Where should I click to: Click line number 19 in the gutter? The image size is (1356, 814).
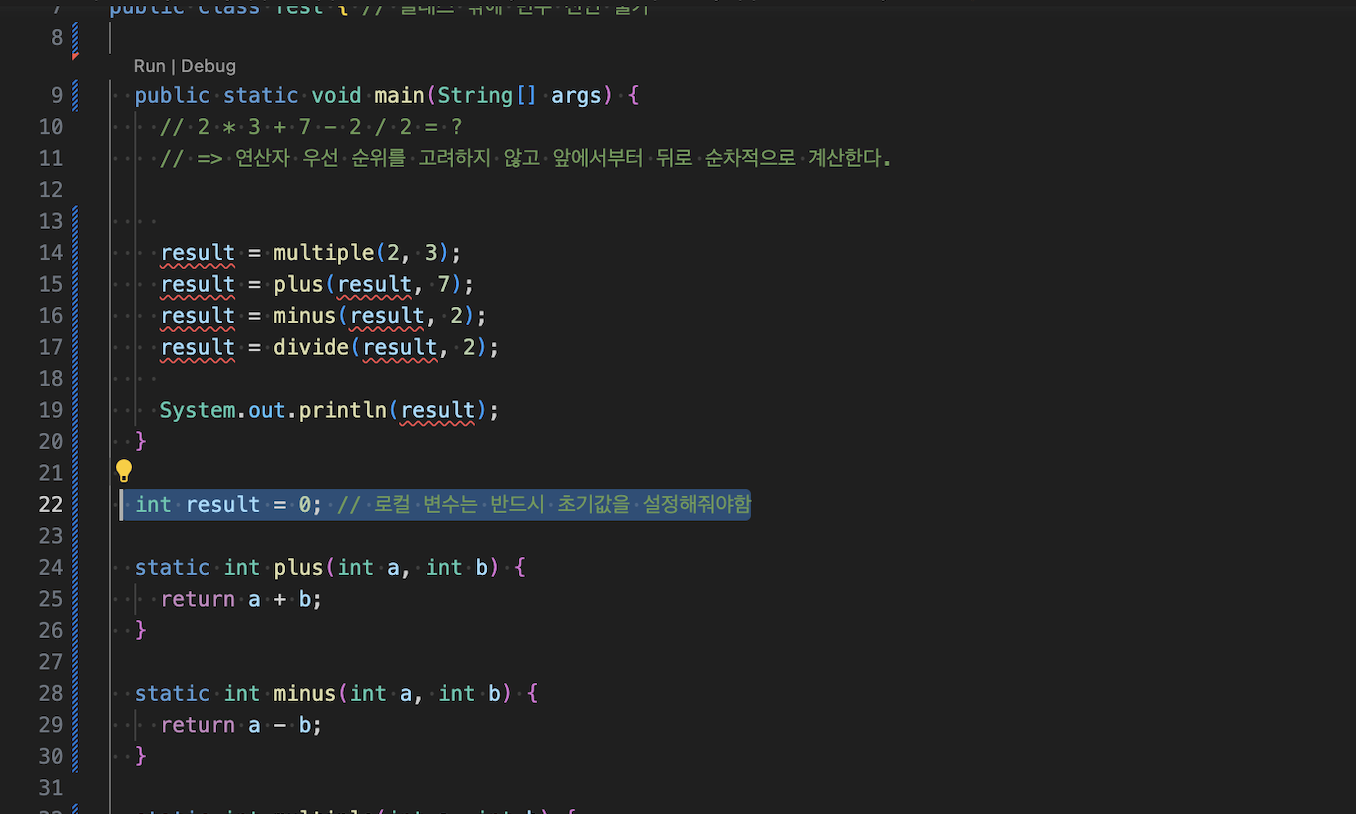point(50,410)
